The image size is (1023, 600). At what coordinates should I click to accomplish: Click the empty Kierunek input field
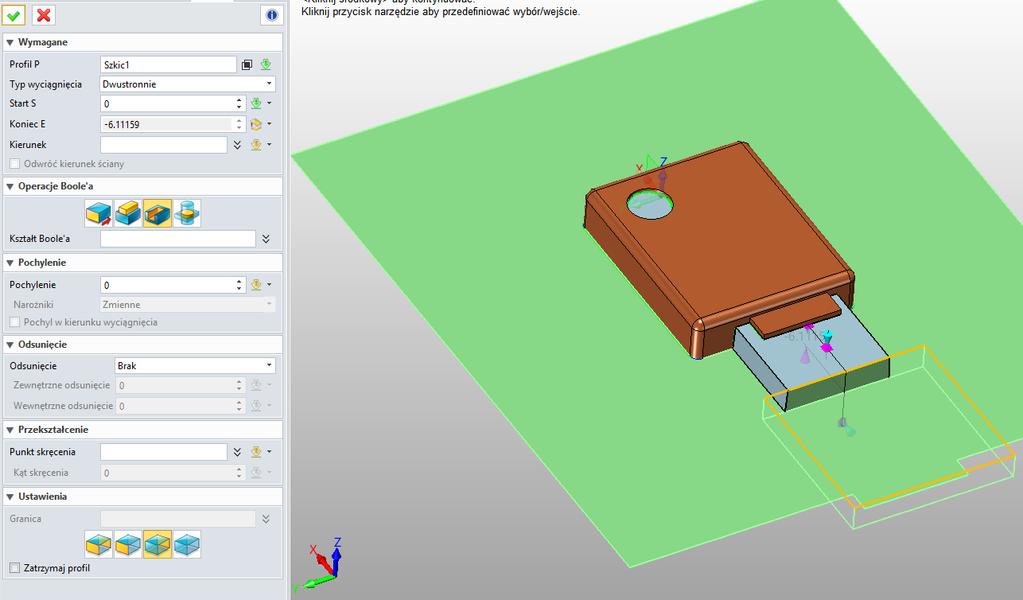(164, 145)
